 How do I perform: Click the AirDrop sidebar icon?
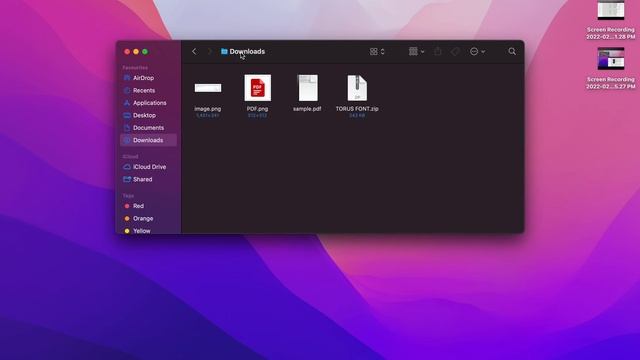(127, 78)
